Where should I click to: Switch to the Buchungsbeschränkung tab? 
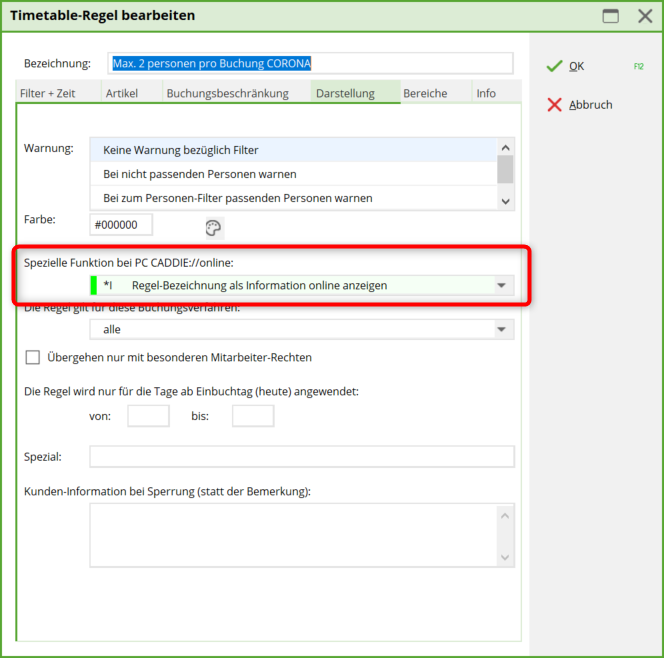point(227,93)
